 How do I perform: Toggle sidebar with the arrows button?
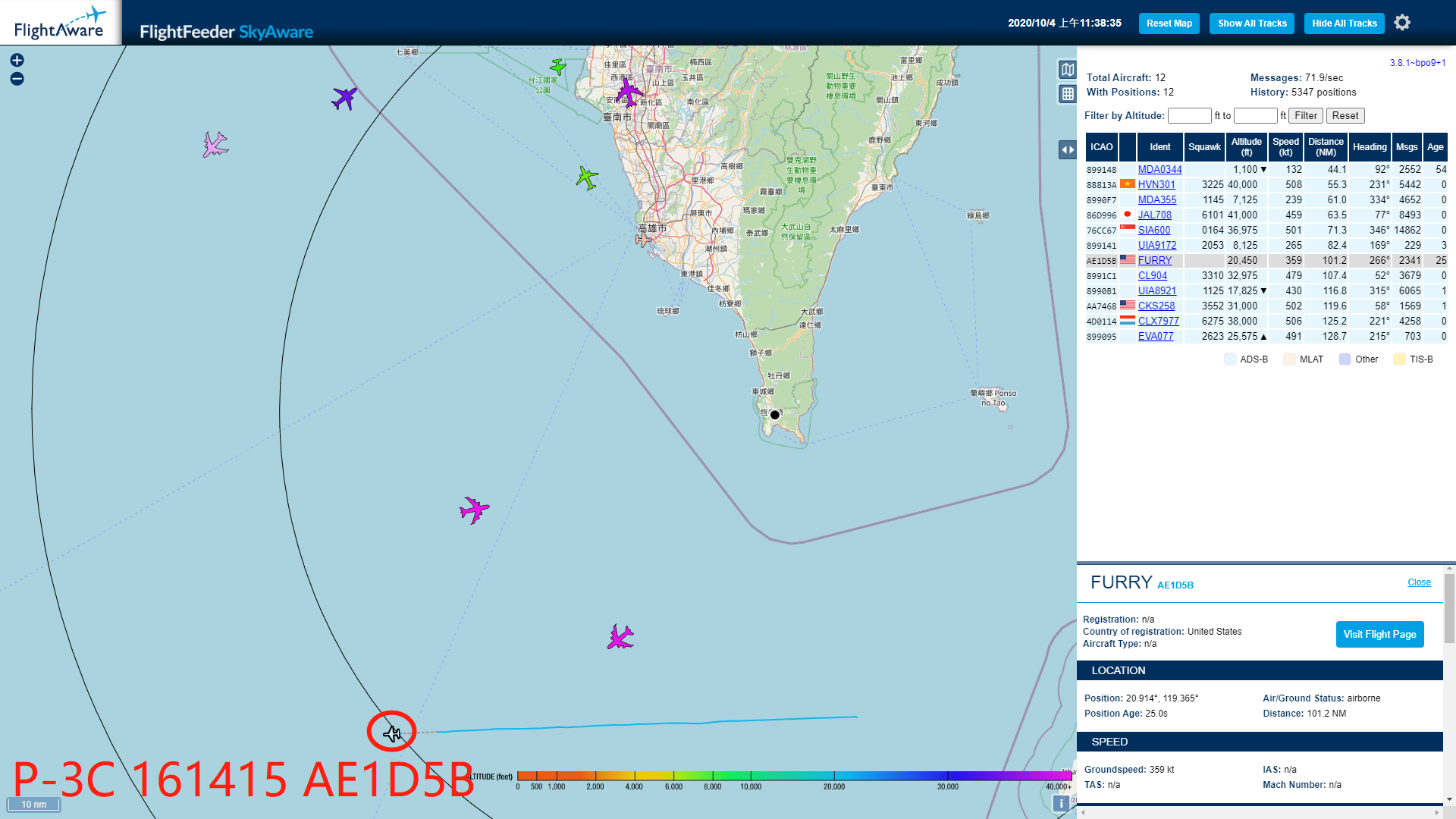click(1068, 149)
